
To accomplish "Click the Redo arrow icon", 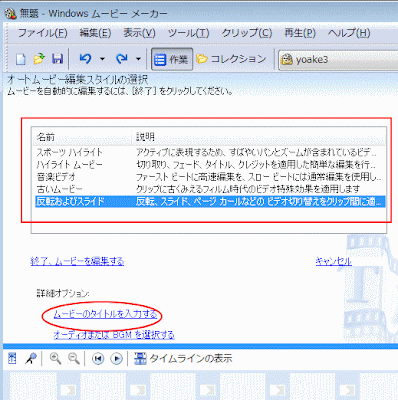I will click(x=121, y=59).
